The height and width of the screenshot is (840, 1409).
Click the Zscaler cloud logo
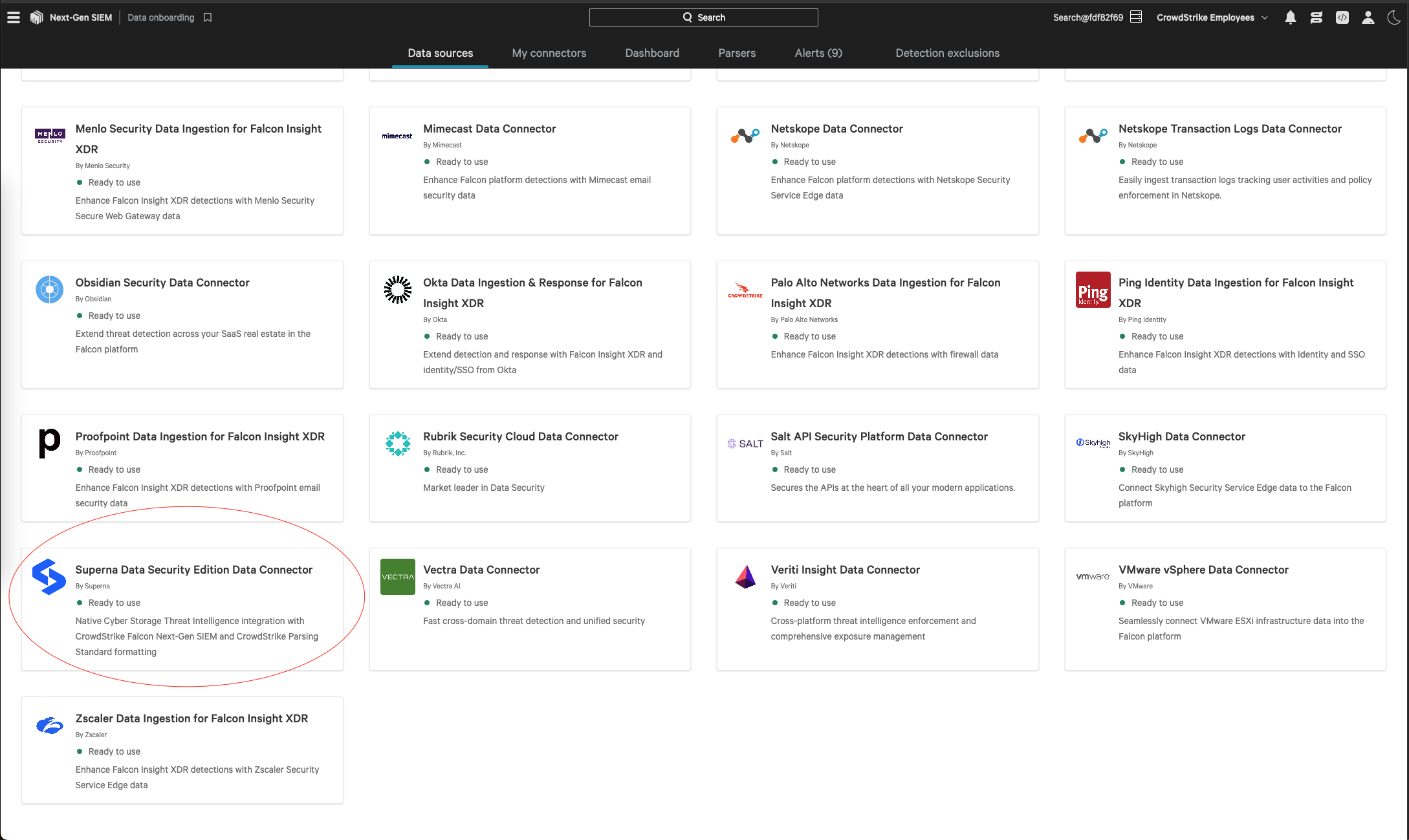point(49,726)
